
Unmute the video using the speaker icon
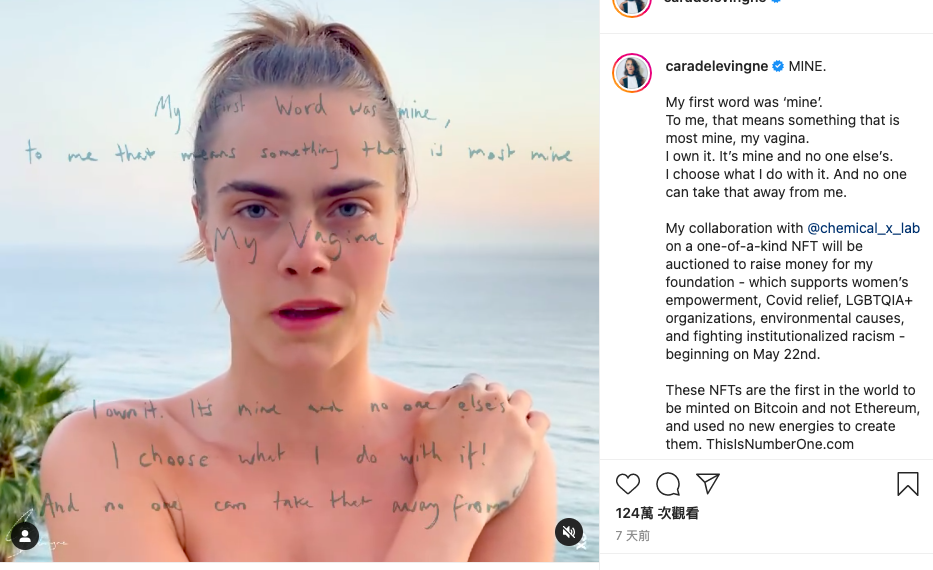[x=569, y=531]
